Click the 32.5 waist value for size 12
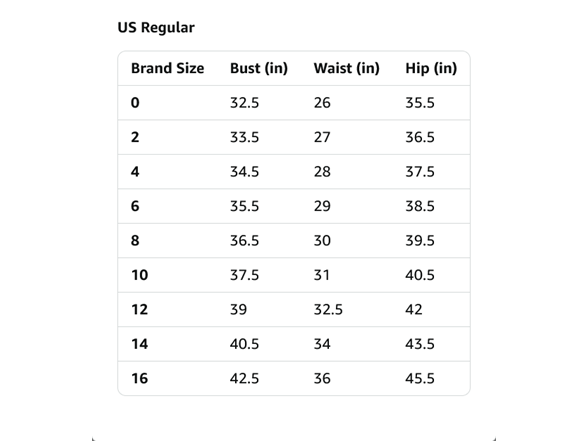The height and width of the screenshot is (441, 588). 328,310
